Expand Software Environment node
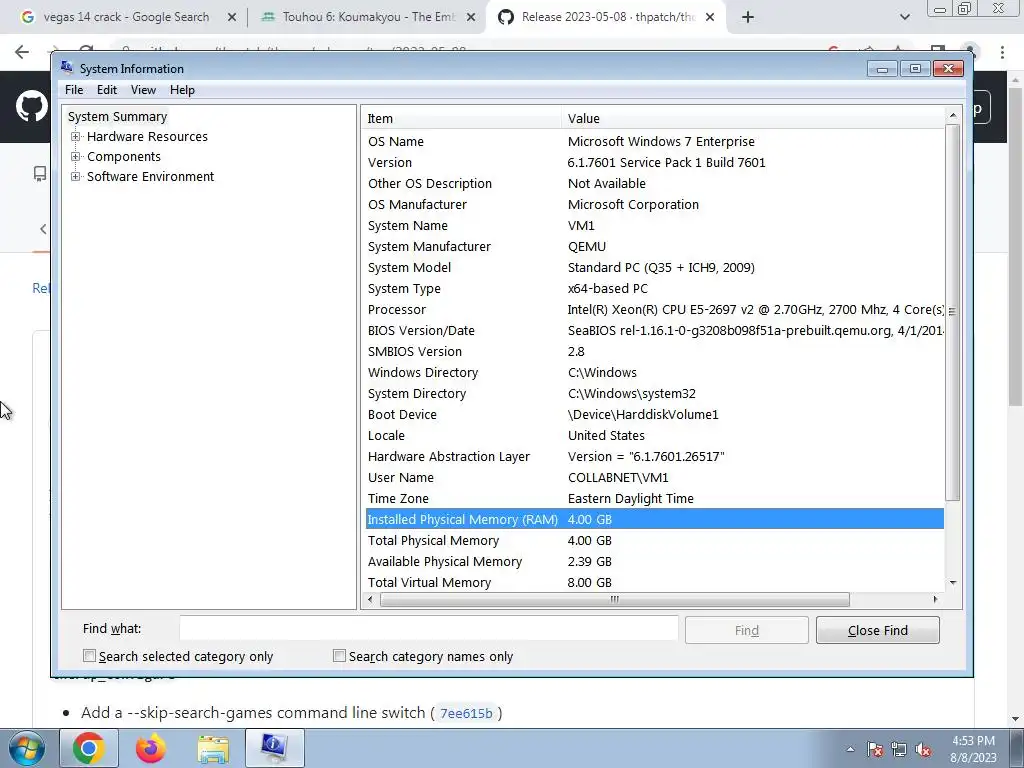 pyautogui.click(x=76, y=176)
